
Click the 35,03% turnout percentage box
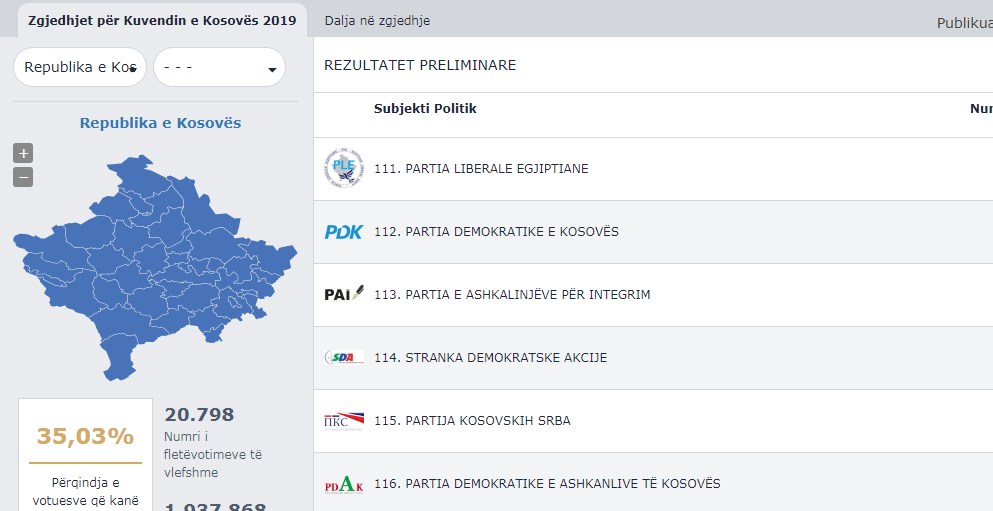click(85, 455)
